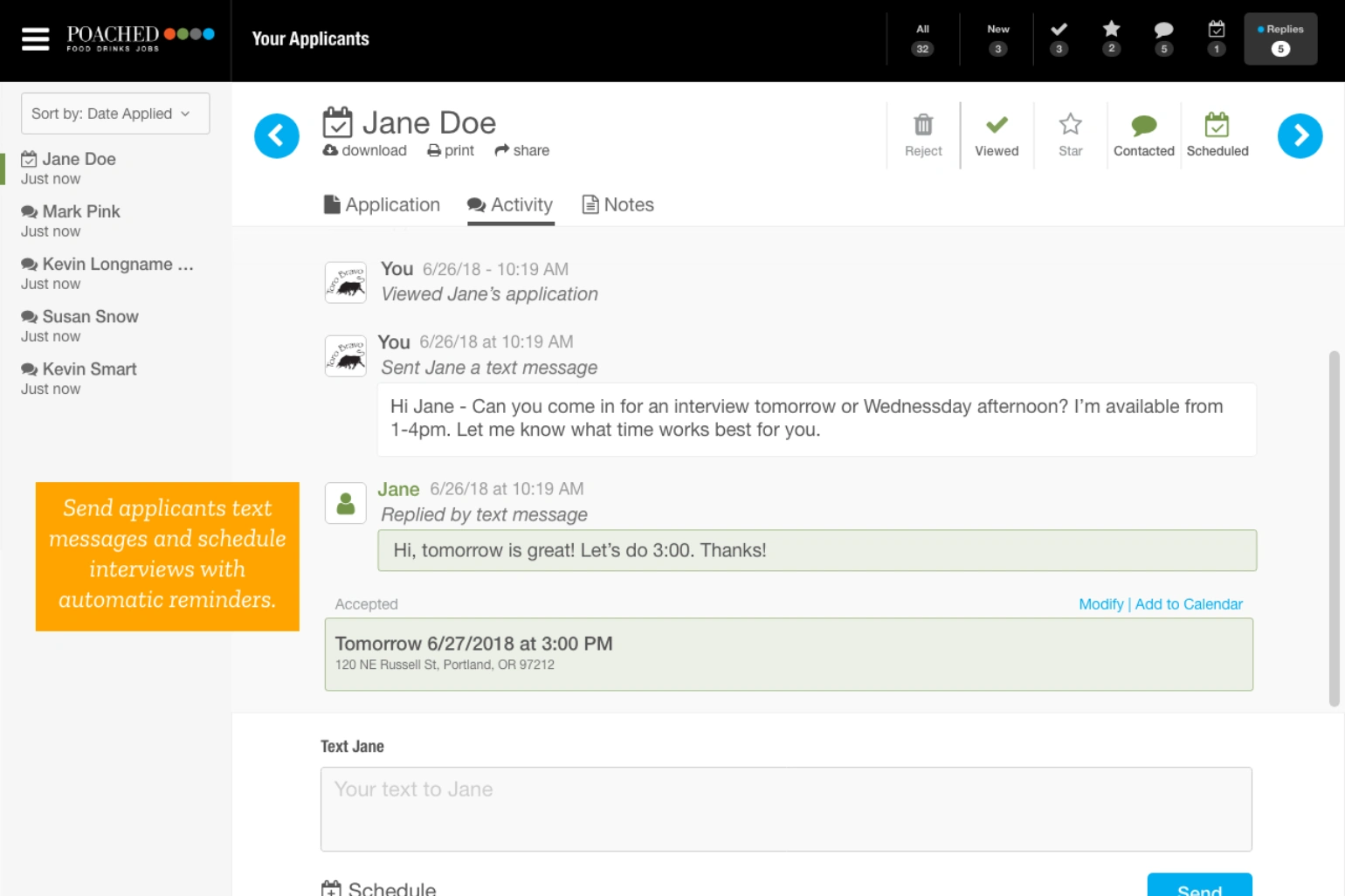Click the accepted interview time box
1345x896 pixels.
(x=789, y=654)
